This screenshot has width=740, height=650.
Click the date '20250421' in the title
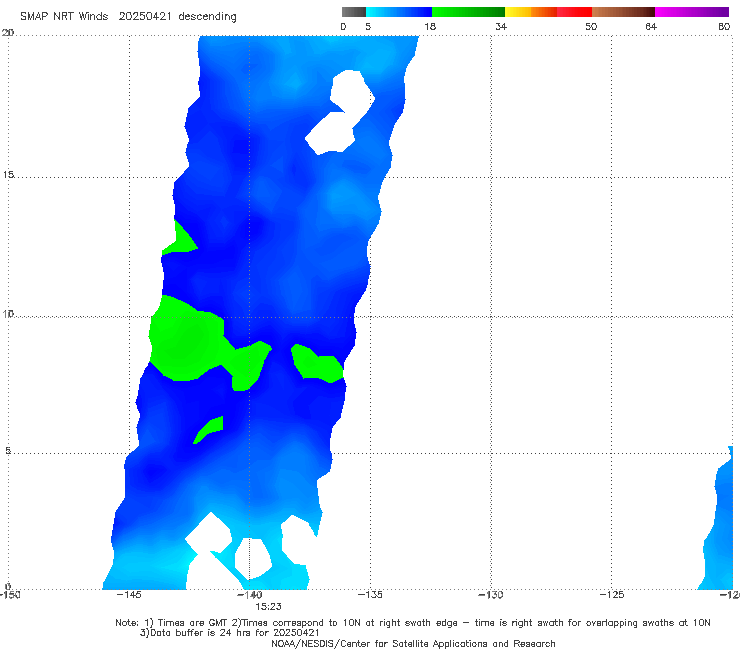(x=145, y=16)
